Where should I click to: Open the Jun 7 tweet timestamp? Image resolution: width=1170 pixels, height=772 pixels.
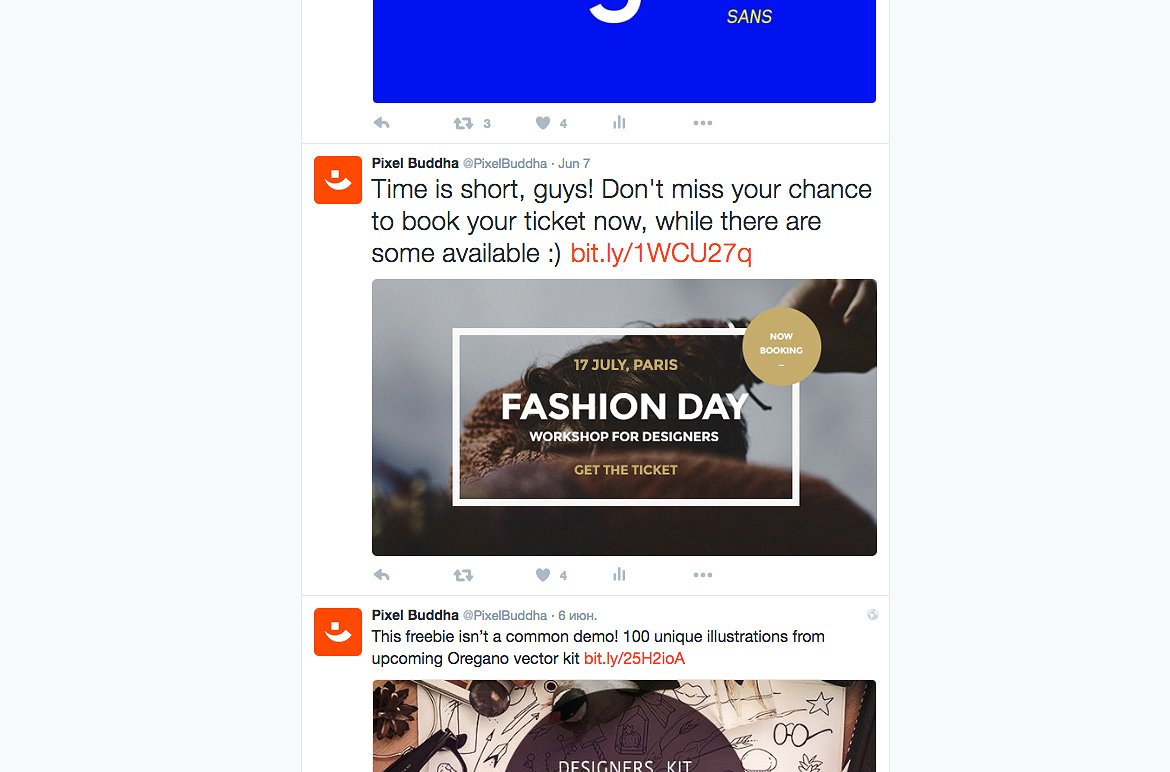coord(574,163)
